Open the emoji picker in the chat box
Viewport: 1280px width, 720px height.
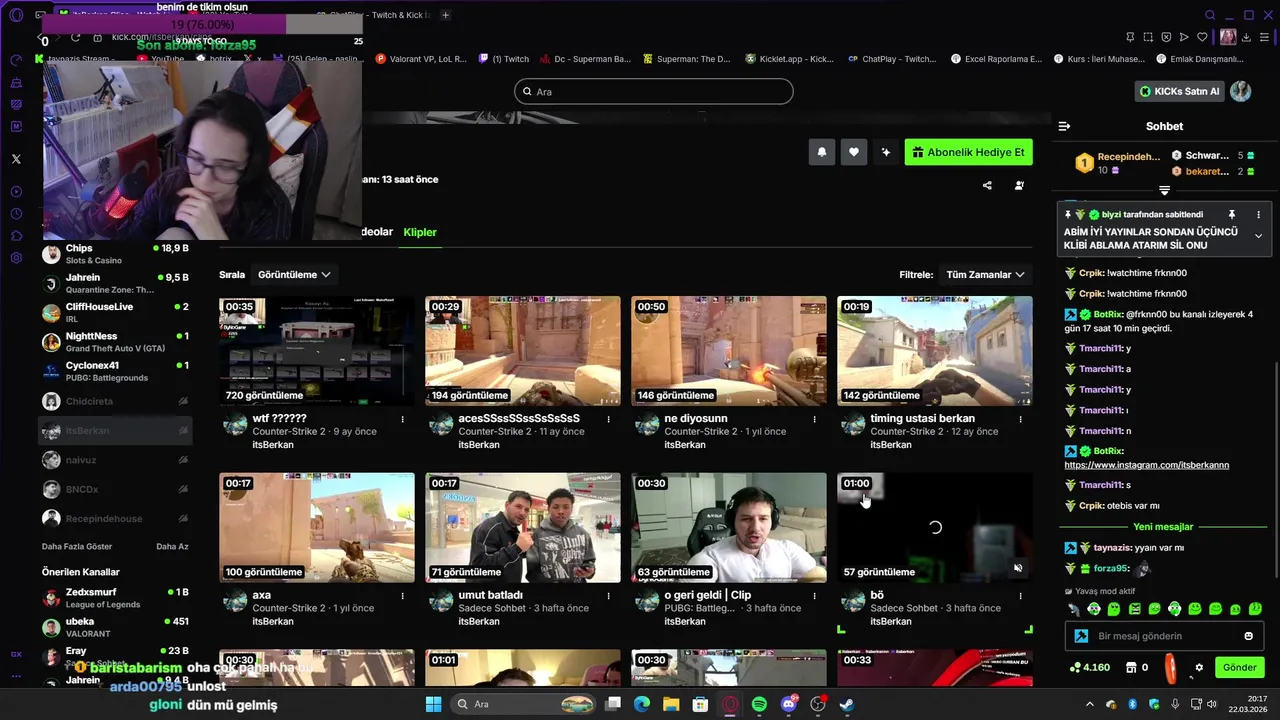pyautogui.click(x=1248, y=636)
